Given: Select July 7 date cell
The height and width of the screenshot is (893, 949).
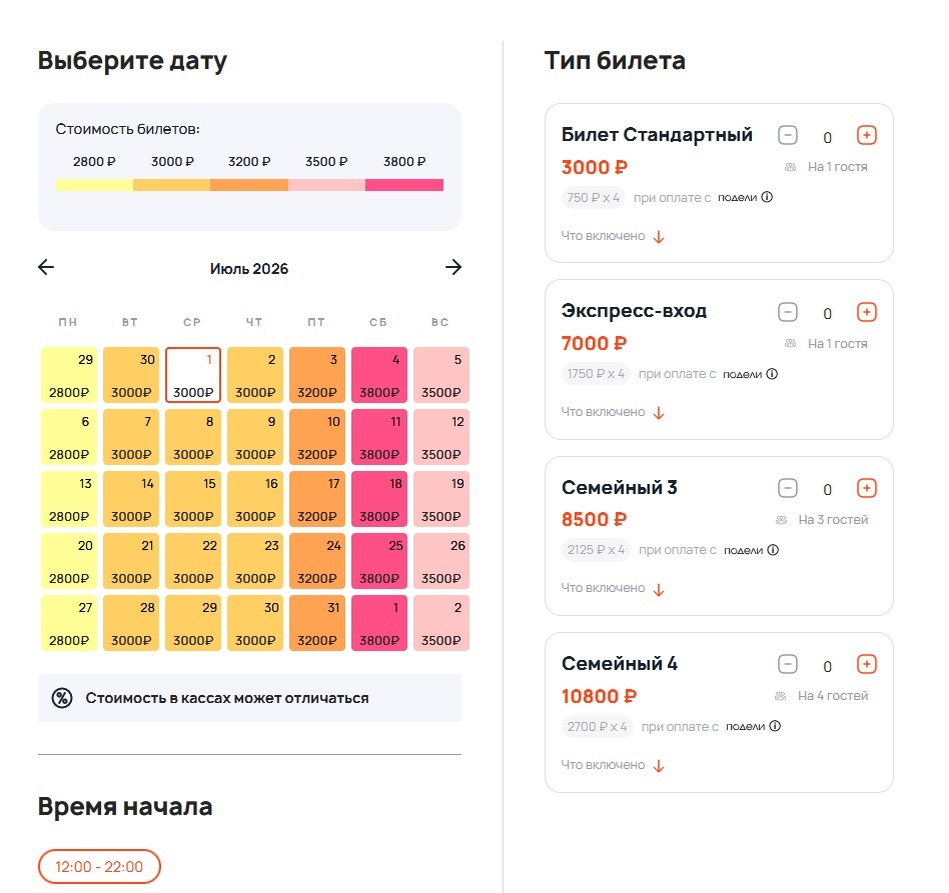Looking at the screenshot, I should 131,437.
